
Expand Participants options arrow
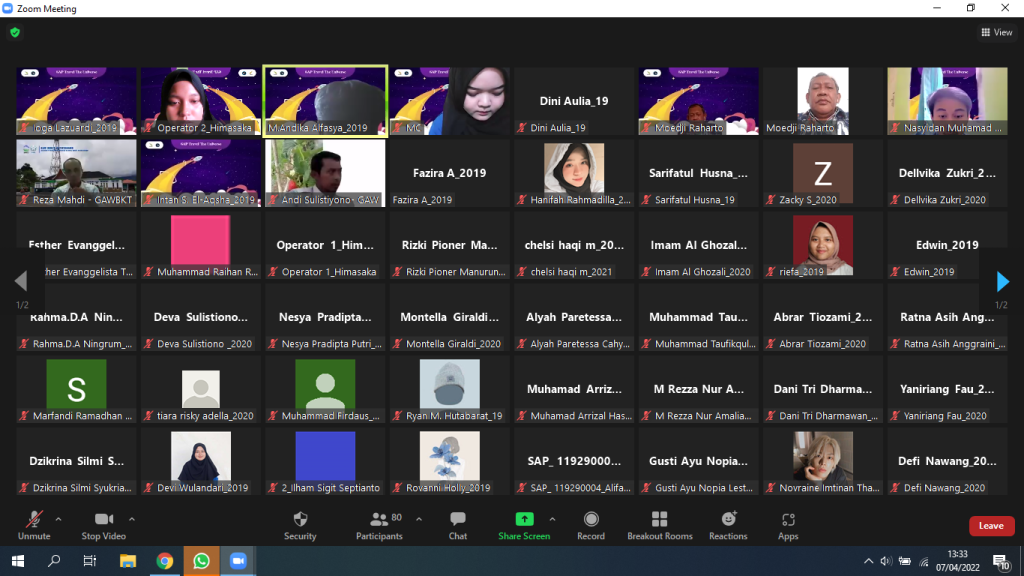pos(418,519)
